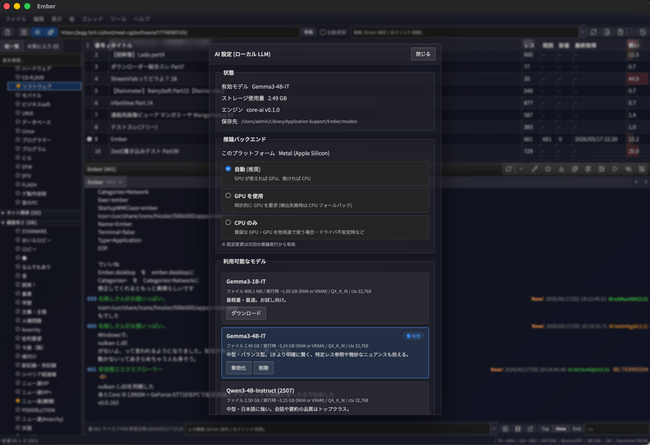
Task: Click the Top button in bottom bar
Action: 545,429
